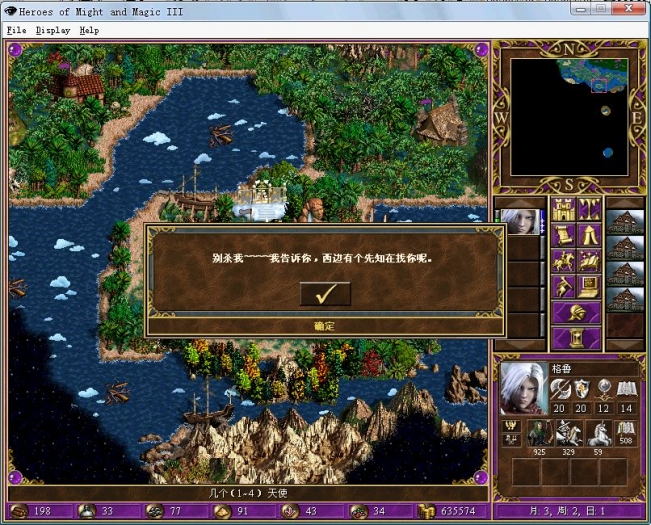Click the Defense skill shield icon
The image size is (651, 525).
pos(582,389)
